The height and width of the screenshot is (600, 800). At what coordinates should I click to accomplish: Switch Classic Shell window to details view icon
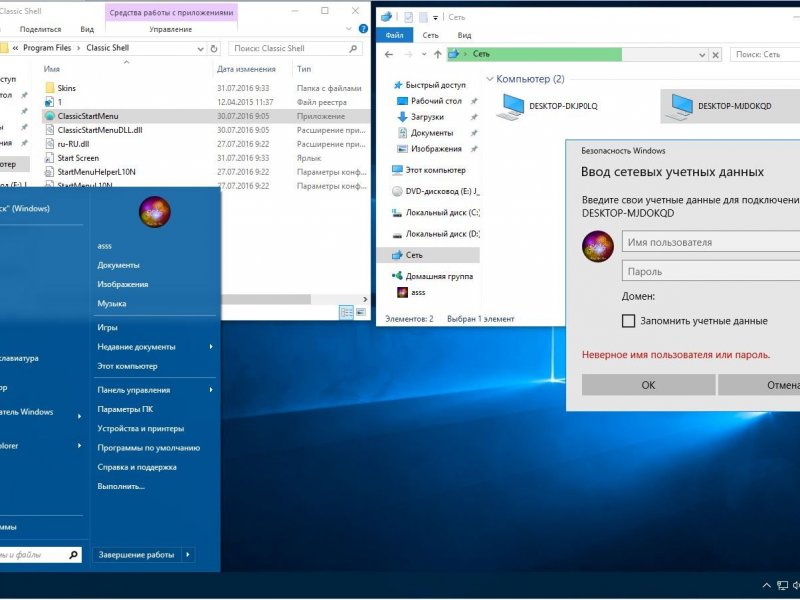[346, 312]
